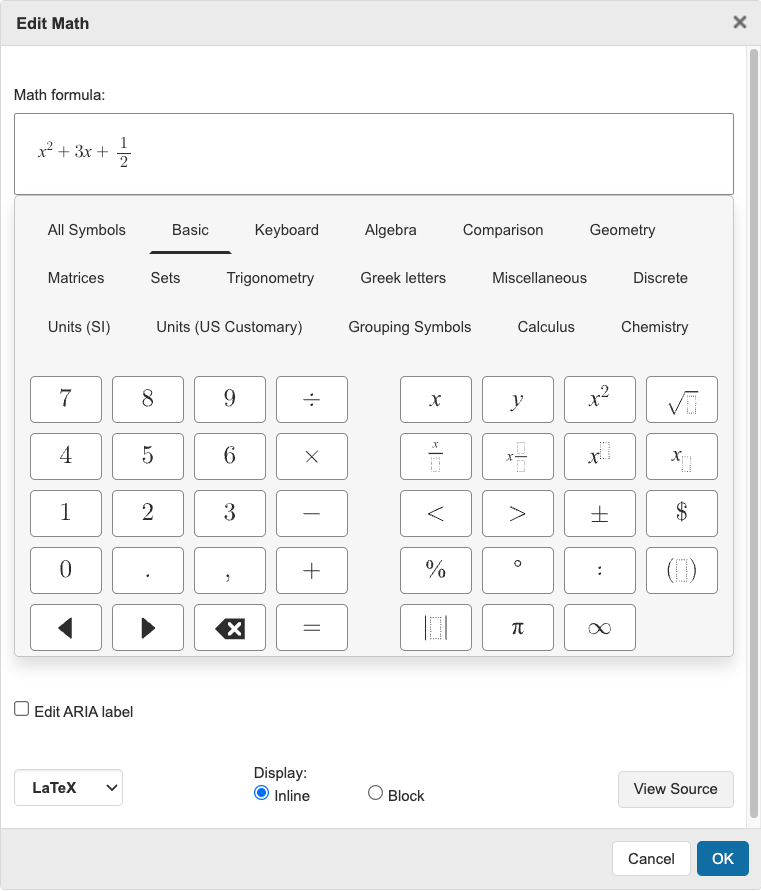Screen dimensions: 761x891
Task: Click the decimal point key
Action: [148, 571]
